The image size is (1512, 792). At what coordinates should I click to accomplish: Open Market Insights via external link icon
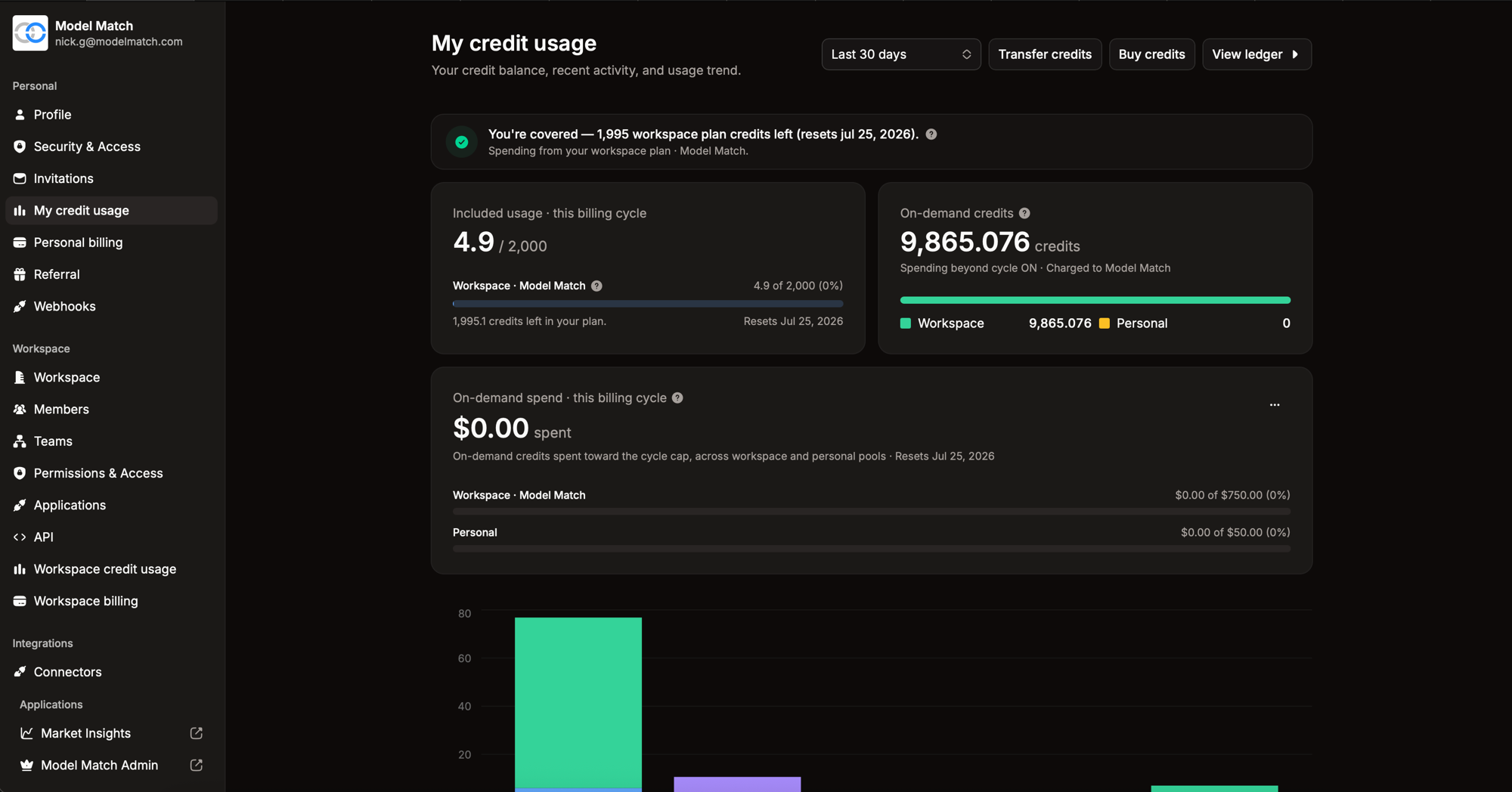click(x=197, y=733)
